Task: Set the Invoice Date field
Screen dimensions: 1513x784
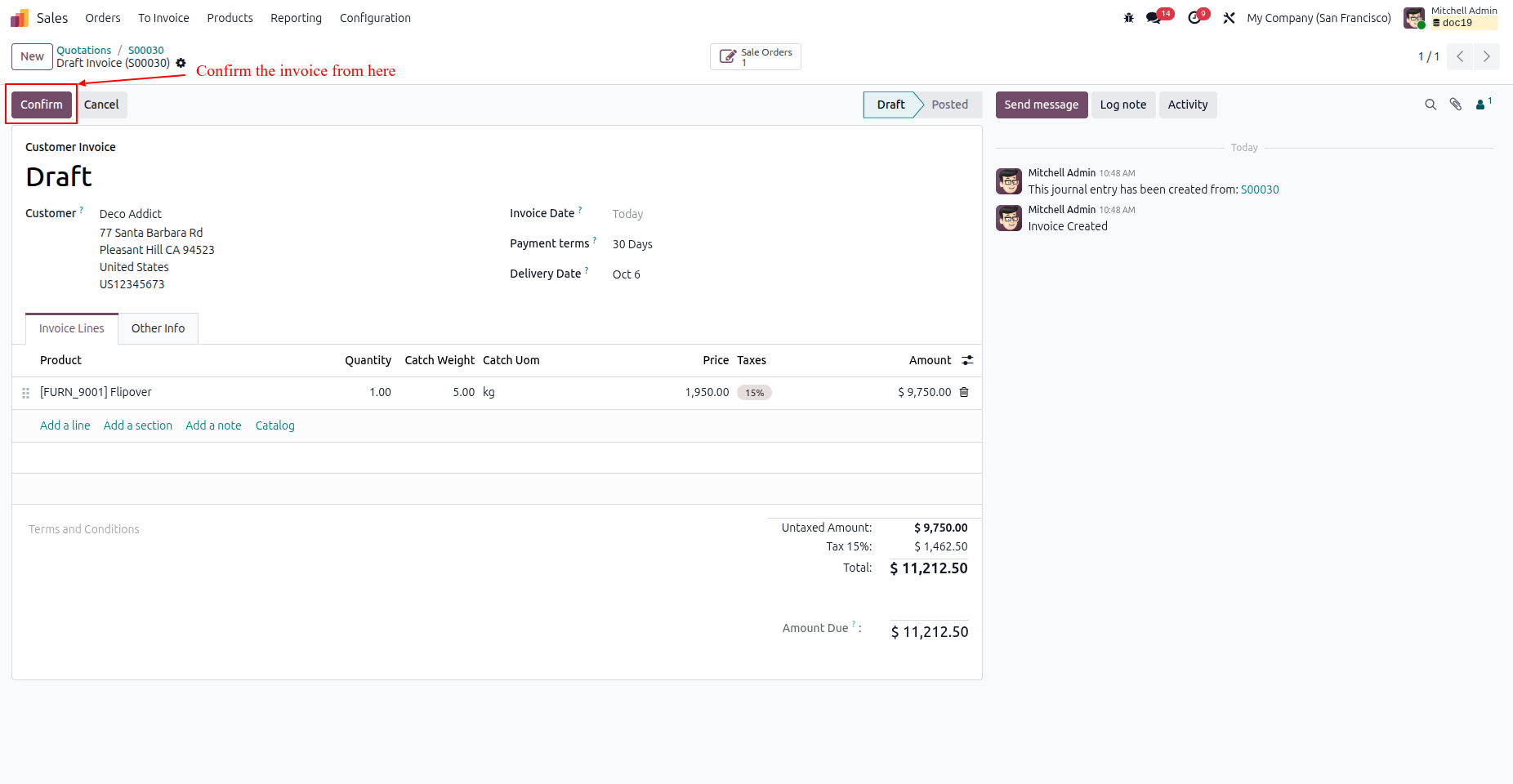Action: coord(627,214)
